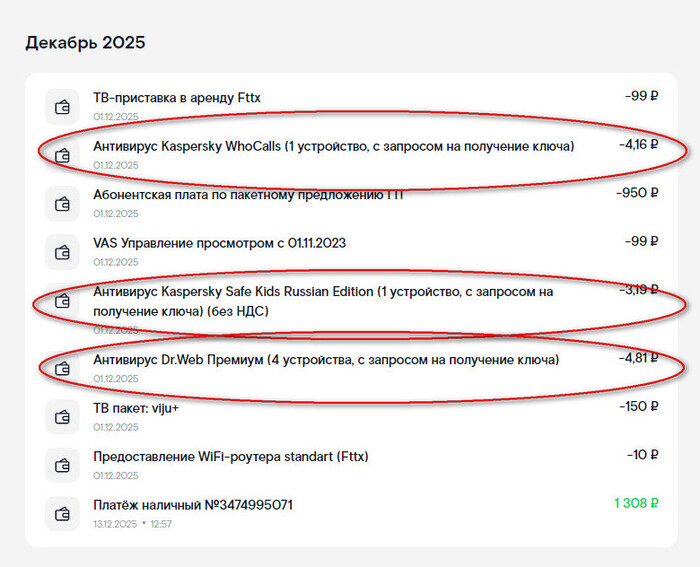Click wallet icon next to WiFi-роутера standart entry
Screen dimensions: 700x567
pyautogui.click(x=62, y=465)
